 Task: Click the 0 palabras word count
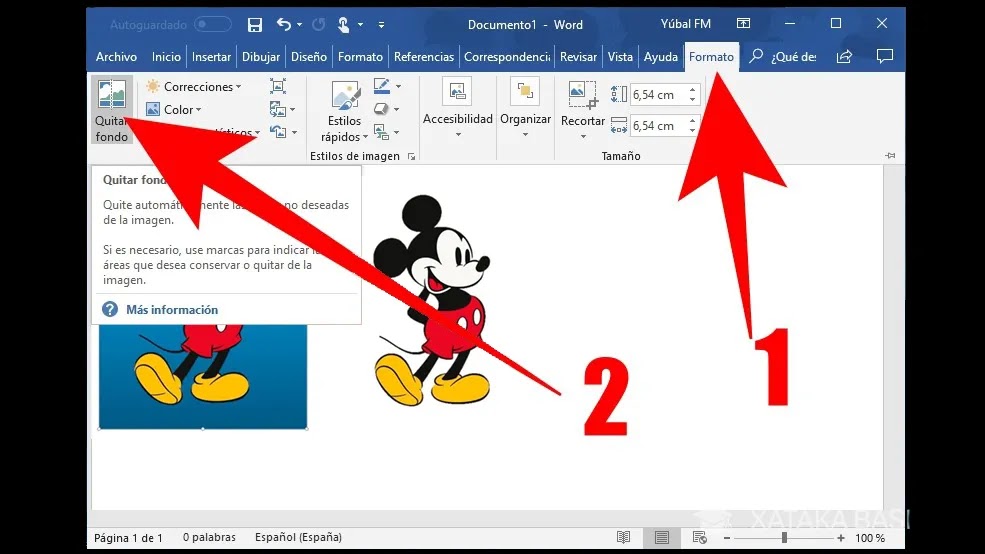pyautogui.click(x=209, y=537)
